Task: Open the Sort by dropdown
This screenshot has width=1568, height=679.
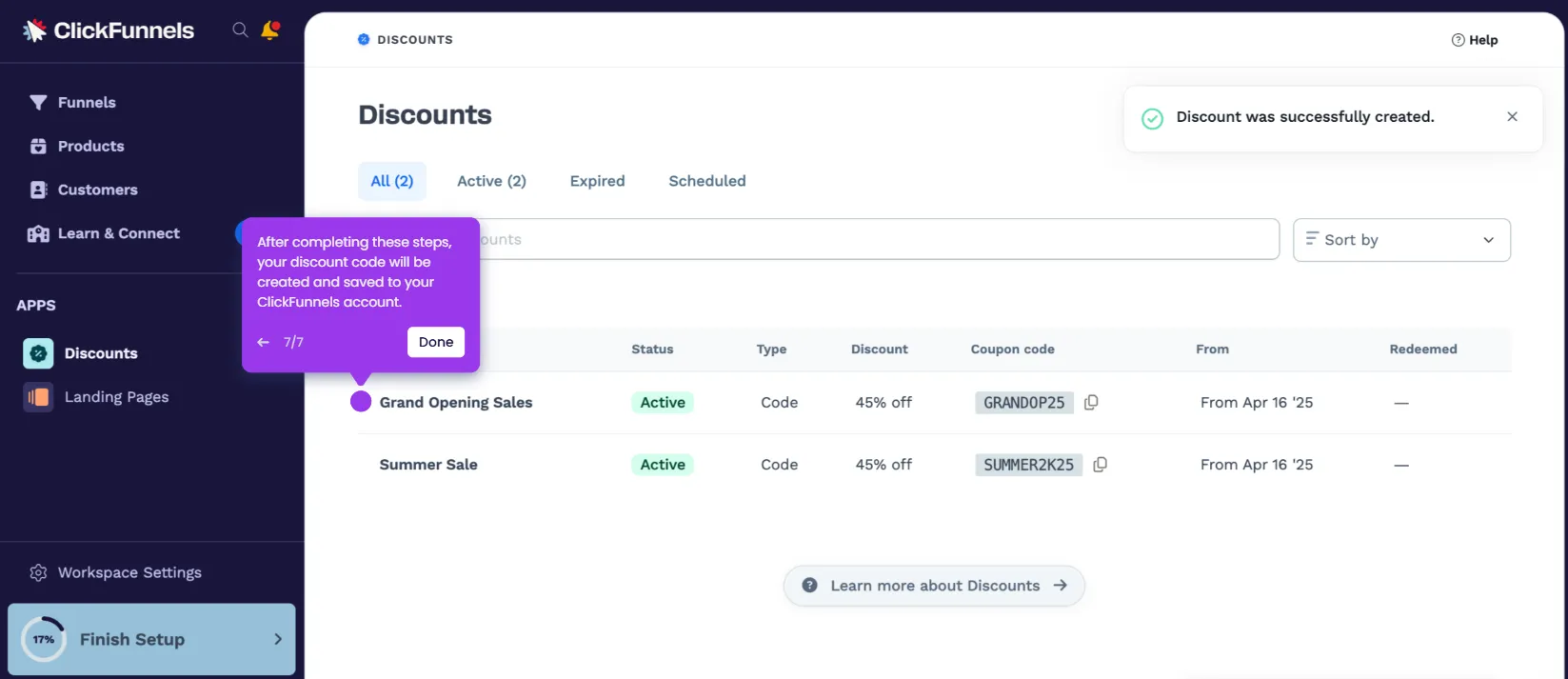Action: 1401,240
